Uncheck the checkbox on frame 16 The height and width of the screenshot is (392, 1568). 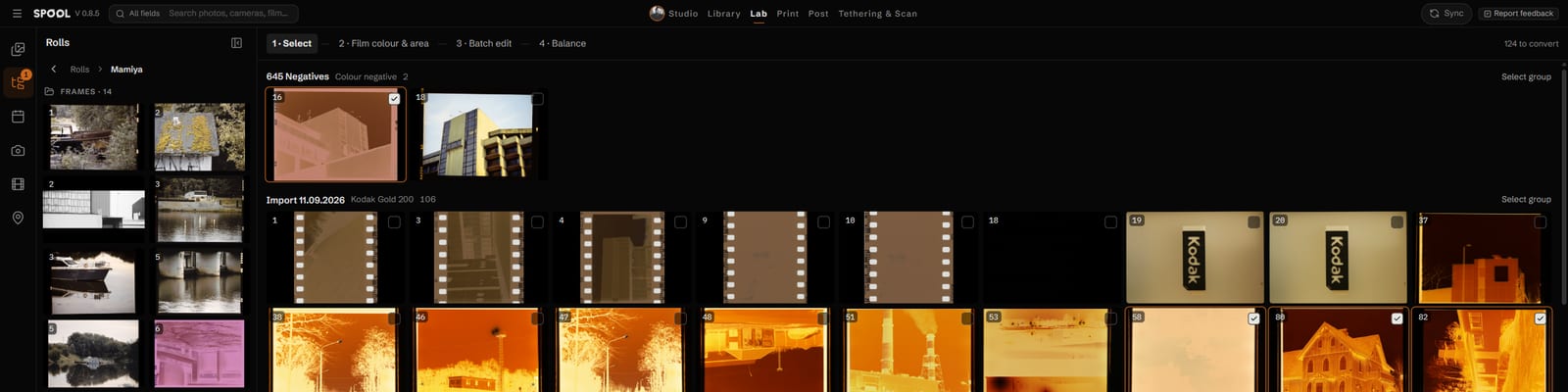tap(394, 99)
